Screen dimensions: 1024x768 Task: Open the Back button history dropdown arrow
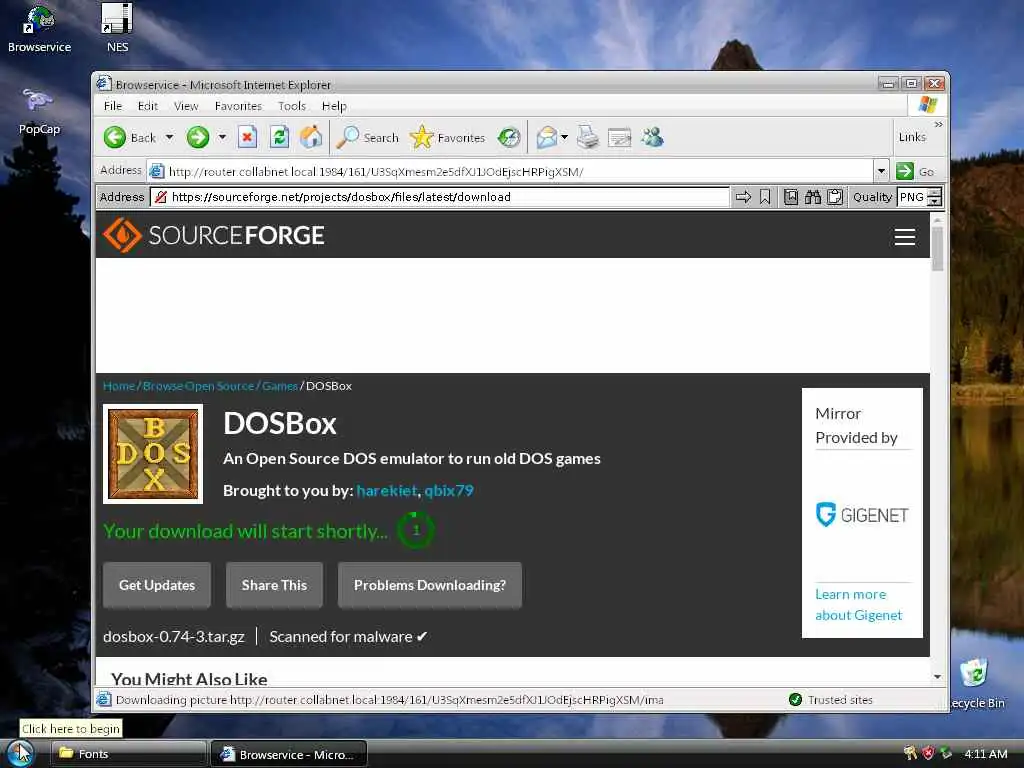pyautogui.click(x=169, y=137)
